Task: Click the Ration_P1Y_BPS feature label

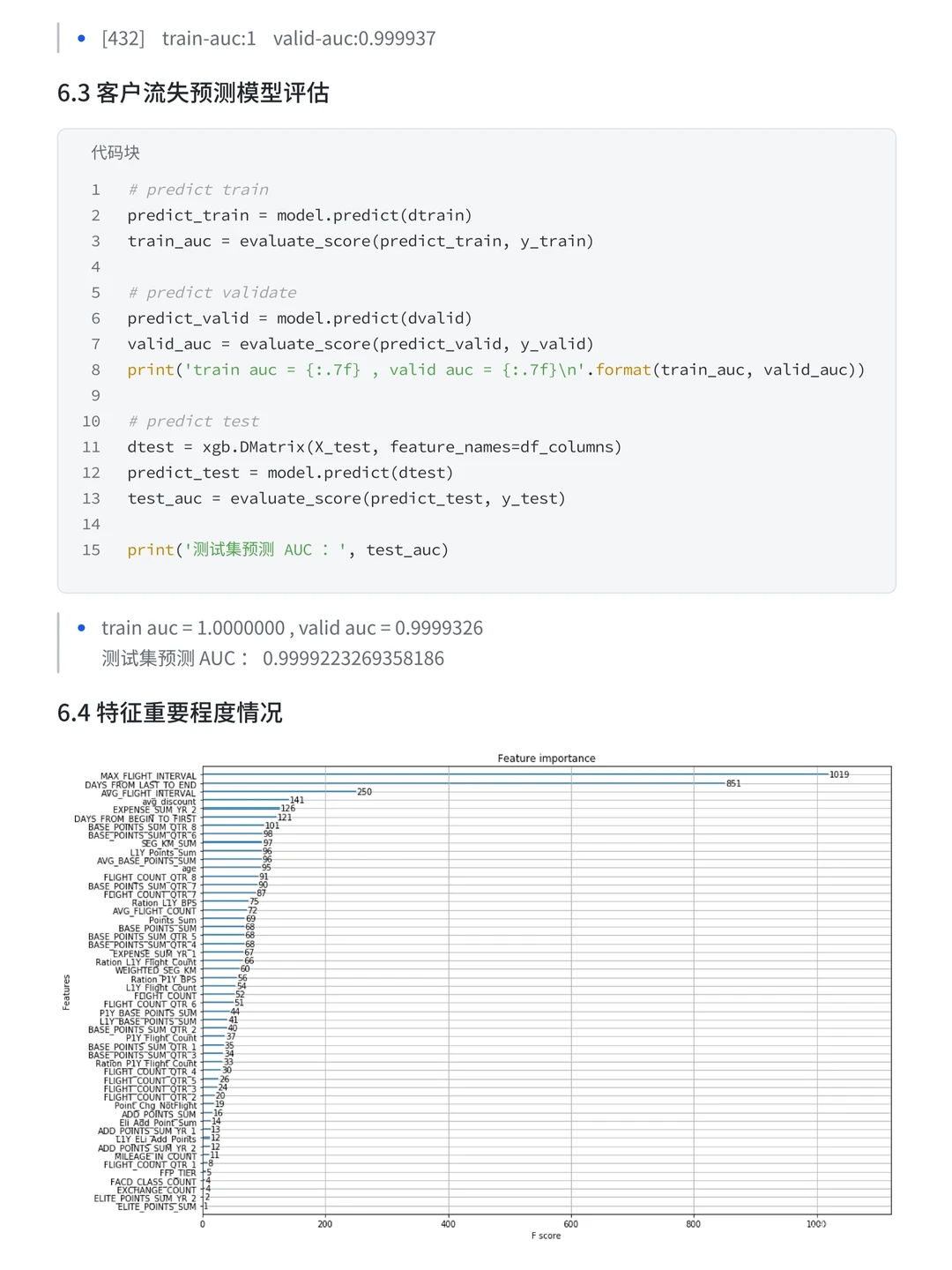Action: tap(163, 980)
